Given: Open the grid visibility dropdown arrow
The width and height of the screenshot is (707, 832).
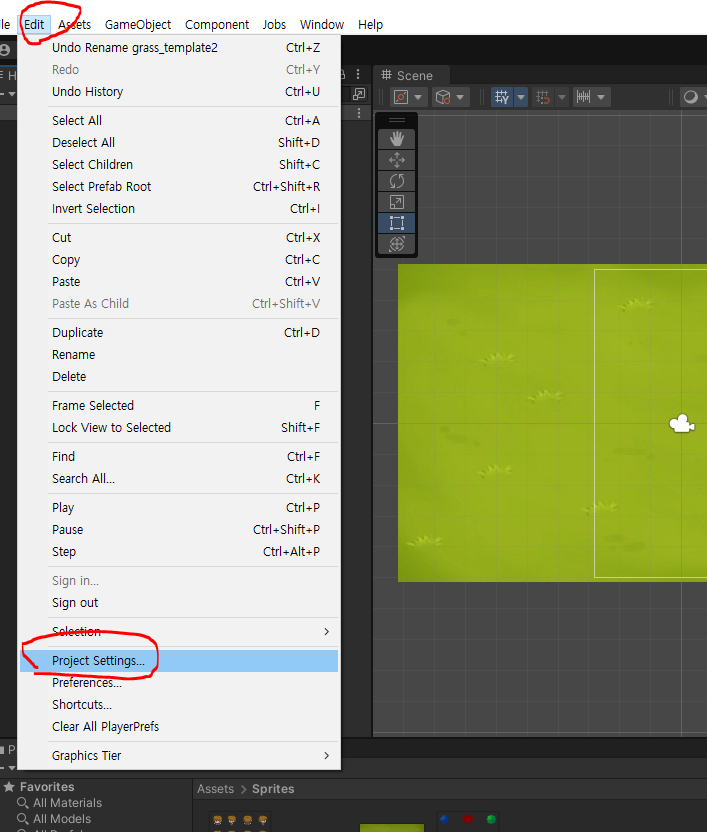Looking at the screenshot, I should [x=521, y=97].
